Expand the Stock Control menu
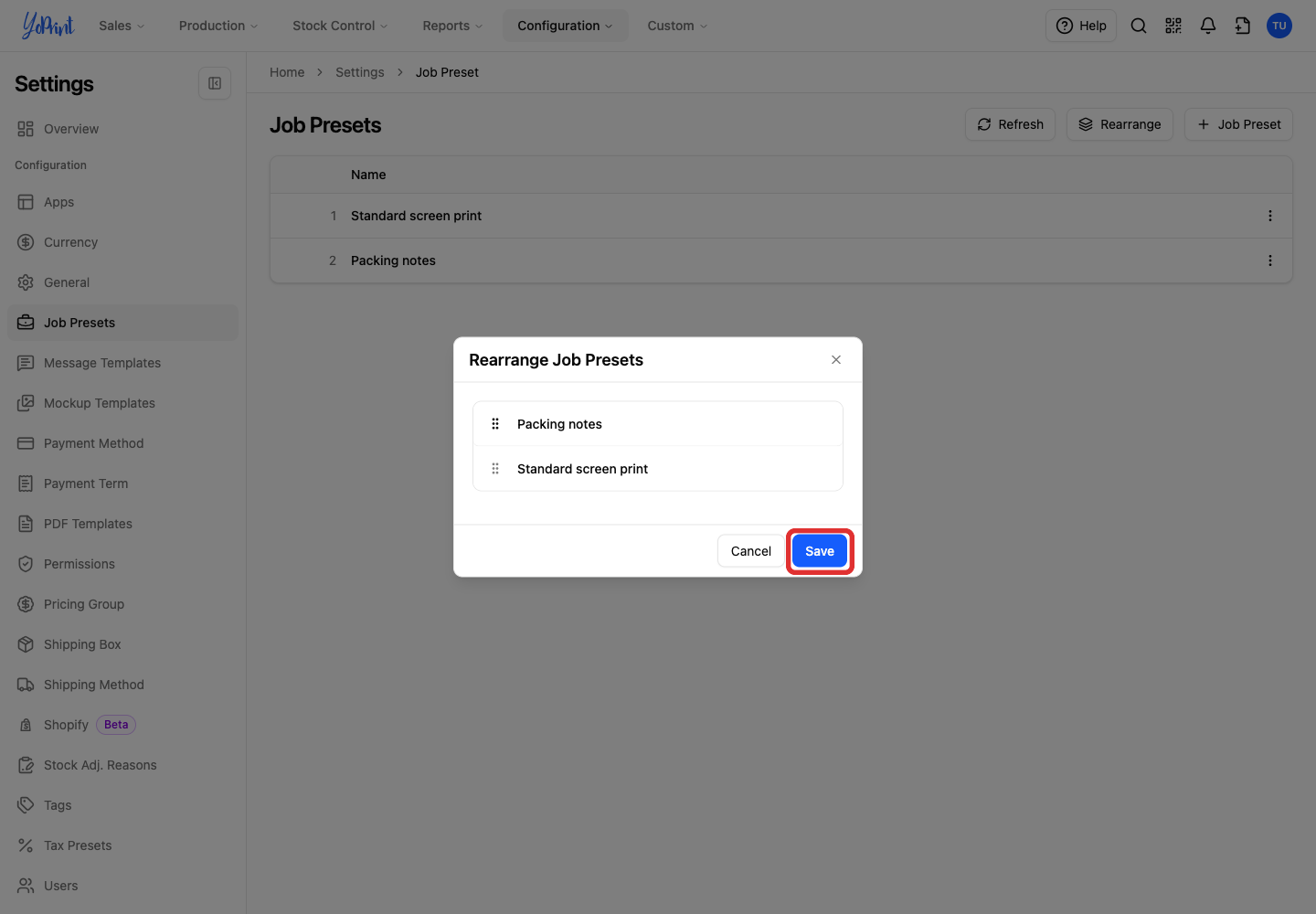 pos(340,26)
